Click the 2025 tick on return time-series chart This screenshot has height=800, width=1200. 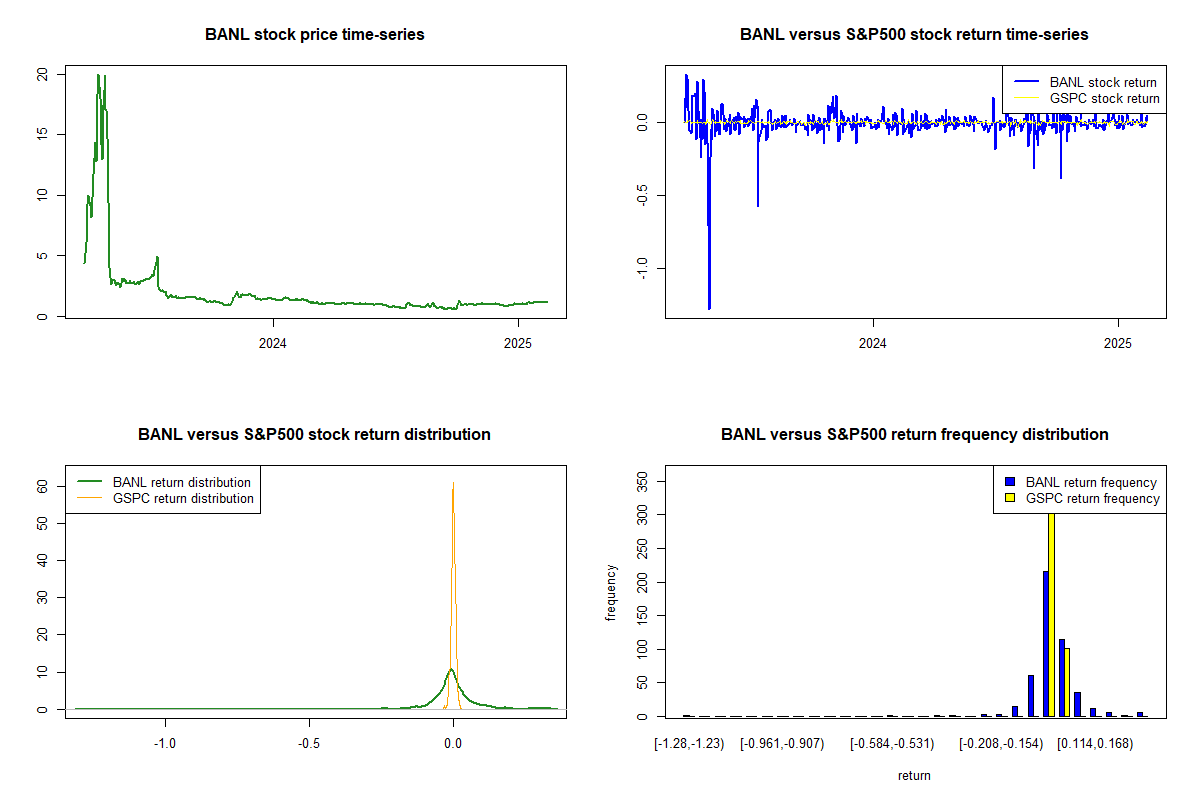[x=1118, y=343]
